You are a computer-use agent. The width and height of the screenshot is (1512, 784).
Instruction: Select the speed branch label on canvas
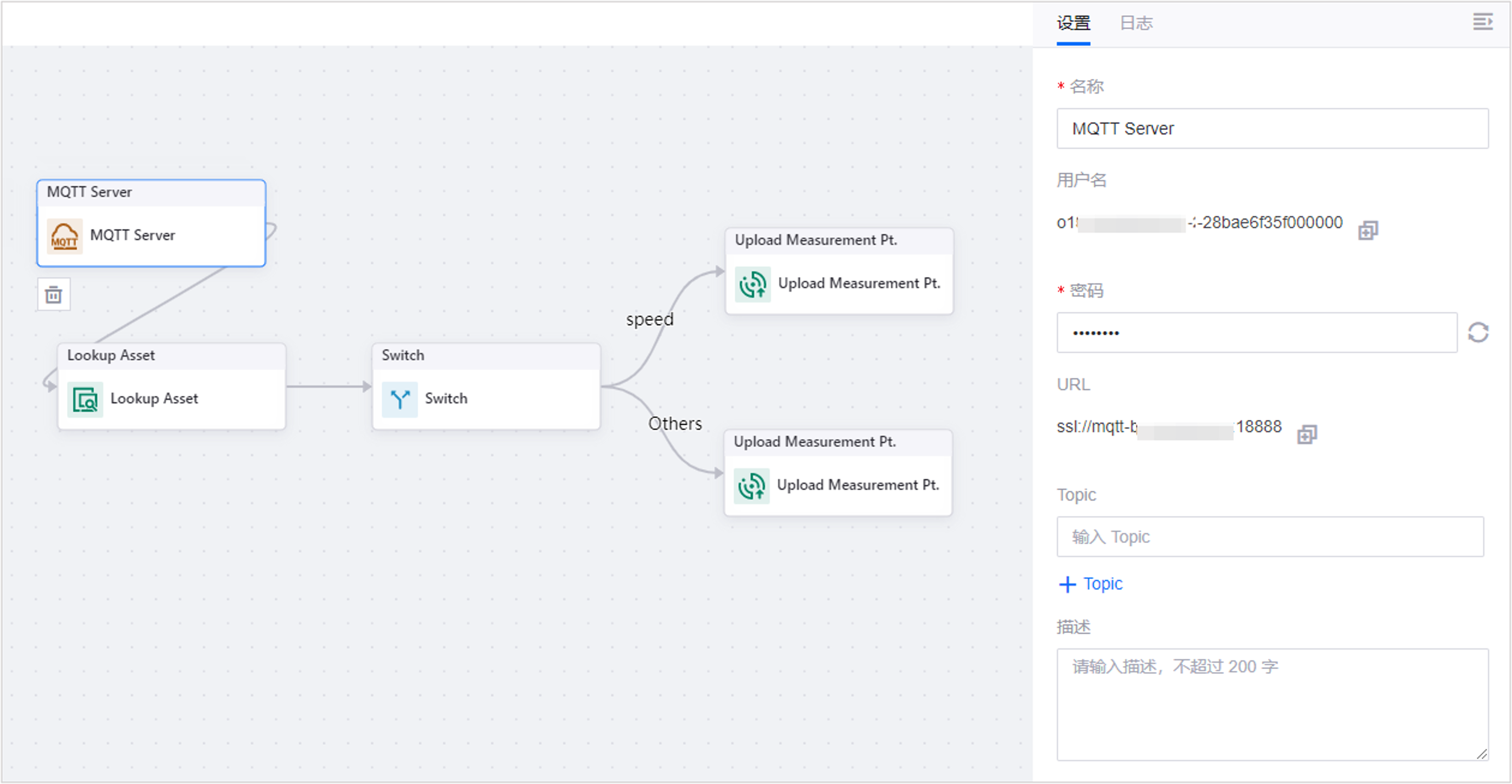pos(649,318)
